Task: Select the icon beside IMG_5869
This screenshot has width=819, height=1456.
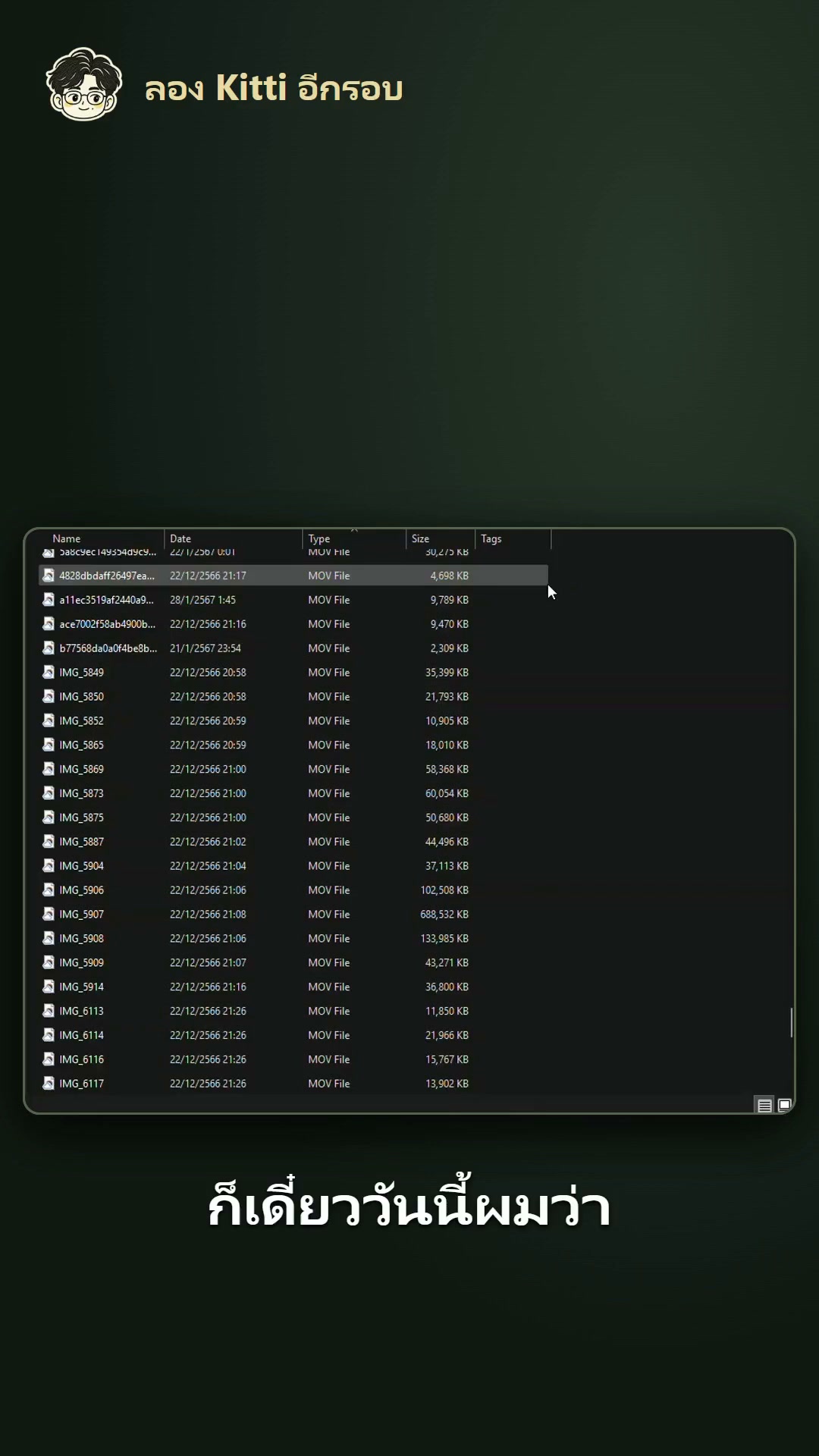Action: (49, 769)
